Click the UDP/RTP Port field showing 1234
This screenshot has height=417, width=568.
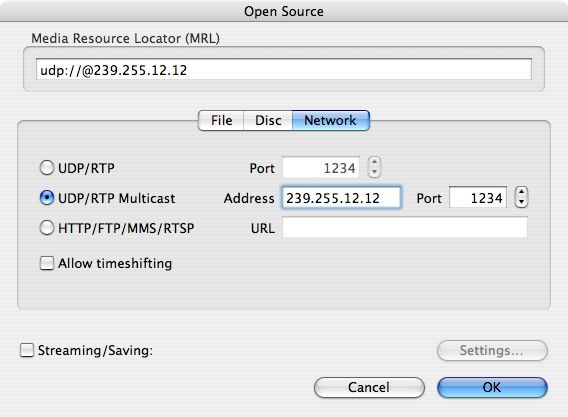point(321,167)
